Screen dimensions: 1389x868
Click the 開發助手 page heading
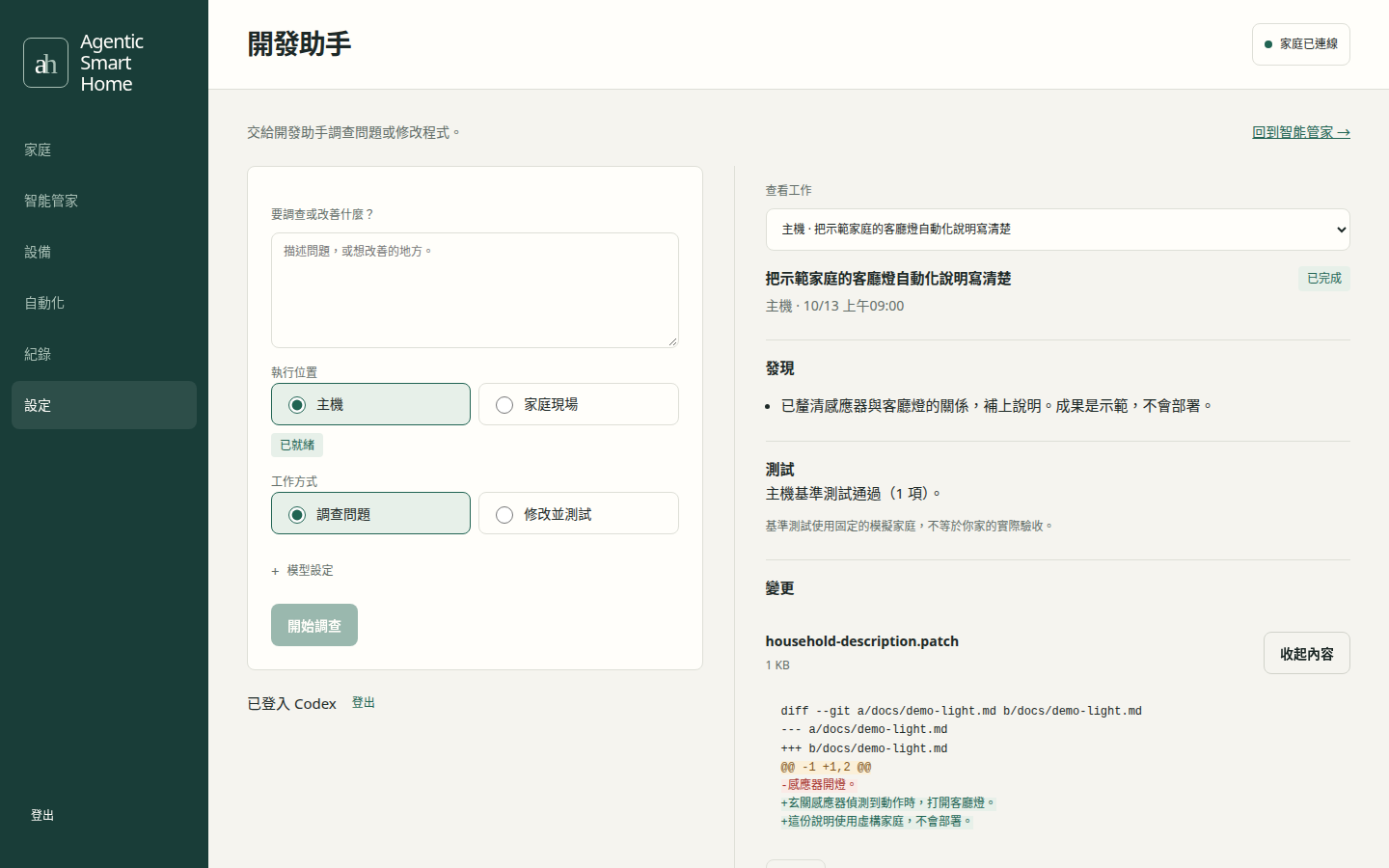pyautogui.click(x=299, y=43)
